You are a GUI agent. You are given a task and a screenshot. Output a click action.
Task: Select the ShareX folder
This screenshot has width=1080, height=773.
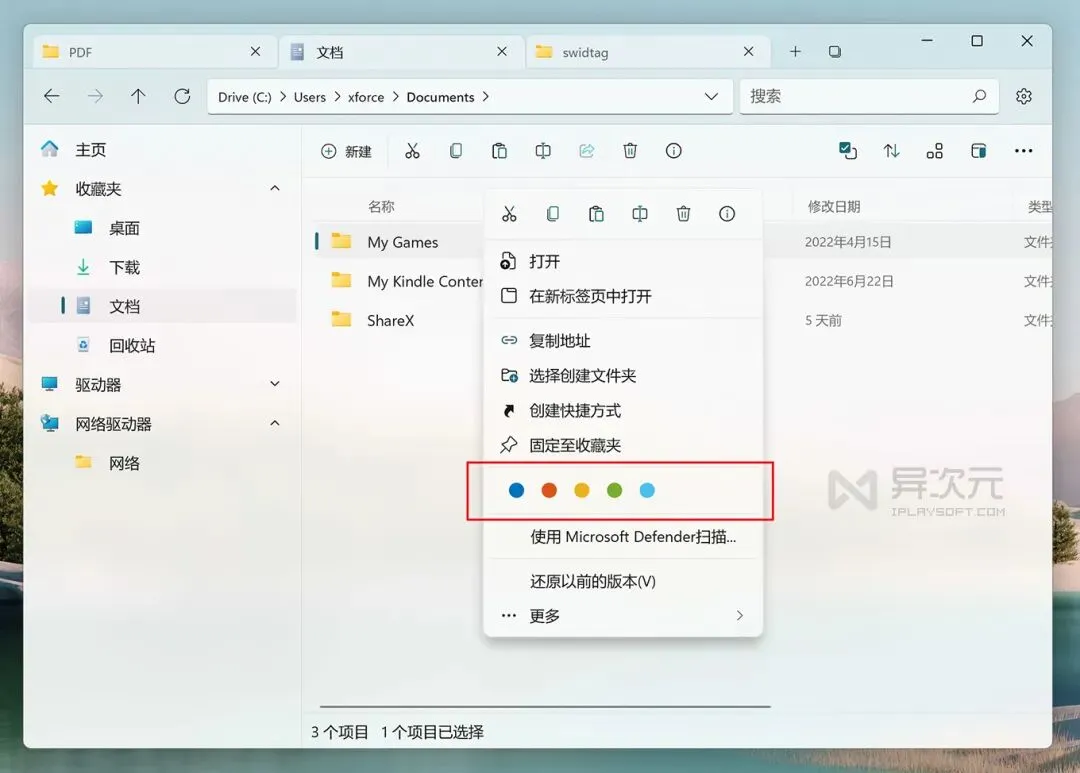391,320
